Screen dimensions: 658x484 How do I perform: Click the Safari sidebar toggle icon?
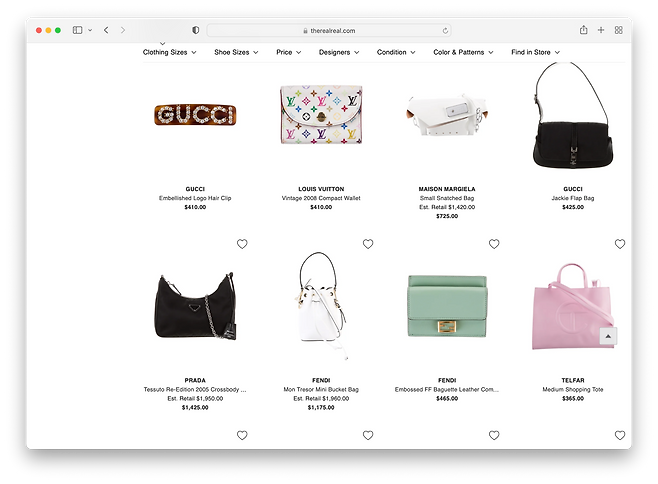click(77, 30)
